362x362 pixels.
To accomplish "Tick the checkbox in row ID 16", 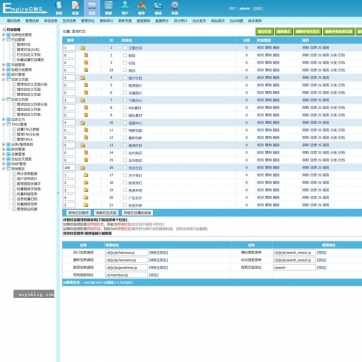I will [x=125, y=168].
